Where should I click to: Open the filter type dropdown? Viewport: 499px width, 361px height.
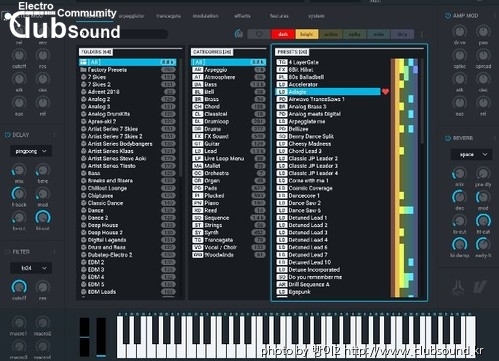tap(31, 268)
